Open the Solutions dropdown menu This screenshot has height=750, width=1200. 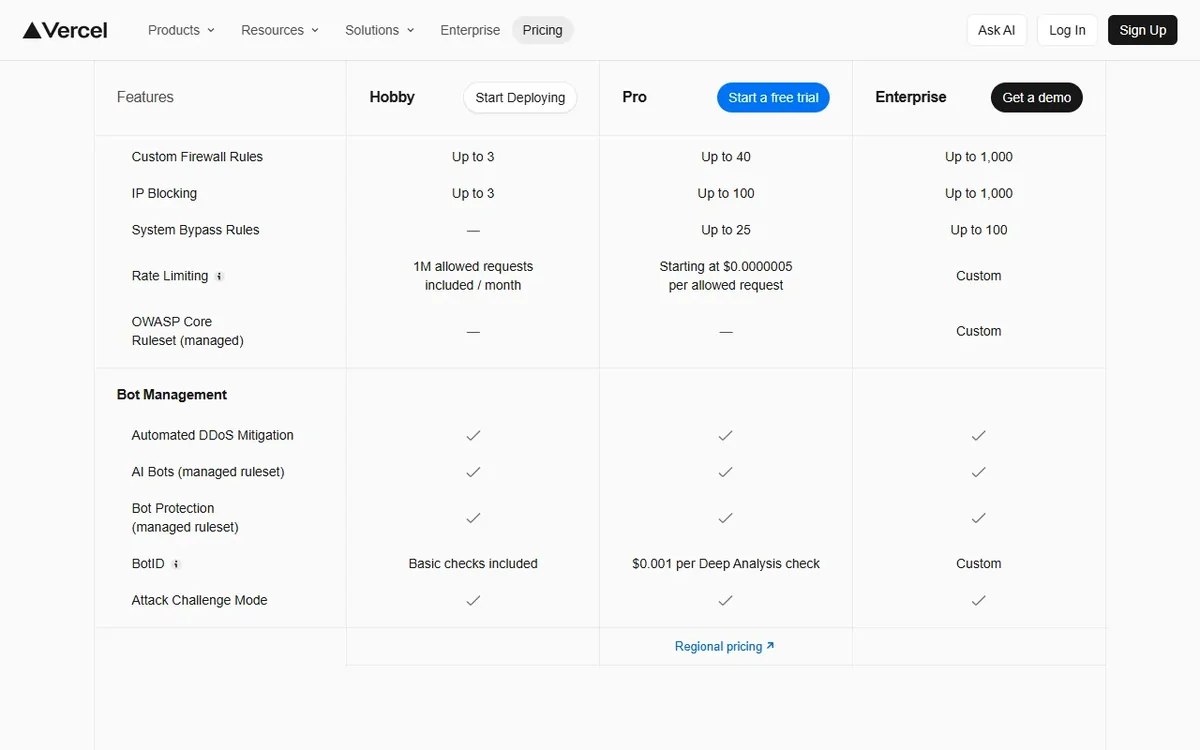(x=379, y=30)
